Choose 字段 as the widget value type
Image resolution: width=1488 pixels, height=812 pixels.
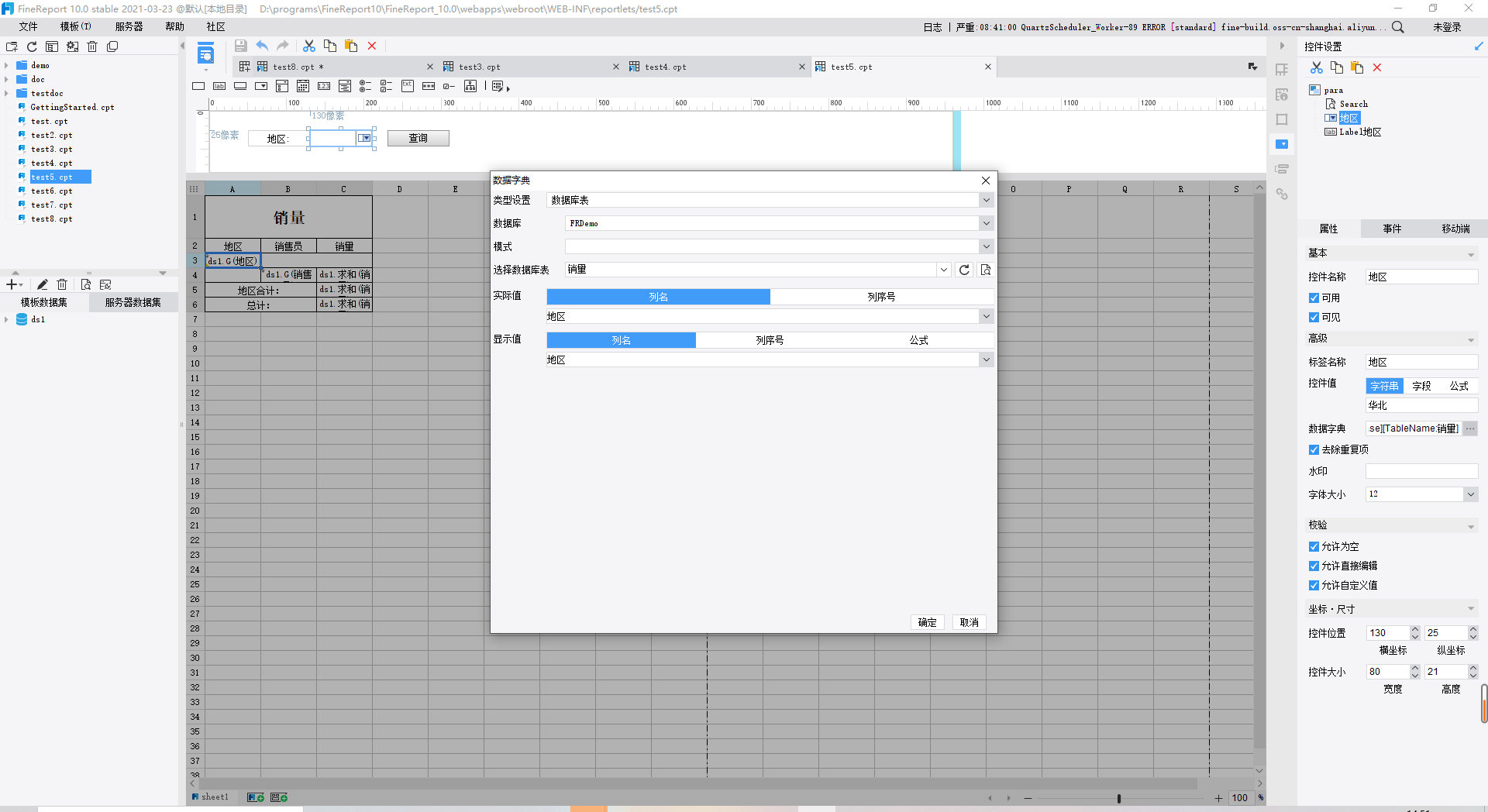[1421, 386]
